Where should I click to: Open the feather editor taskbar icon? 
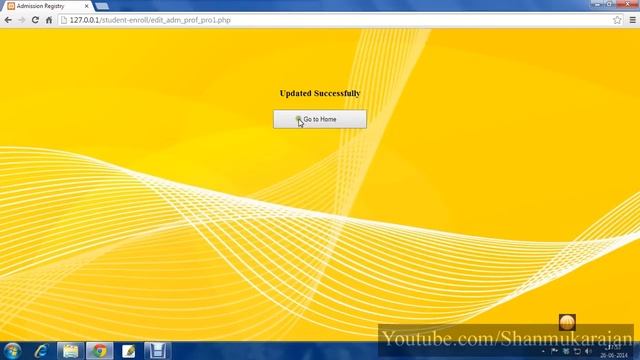tap(129, 351)
